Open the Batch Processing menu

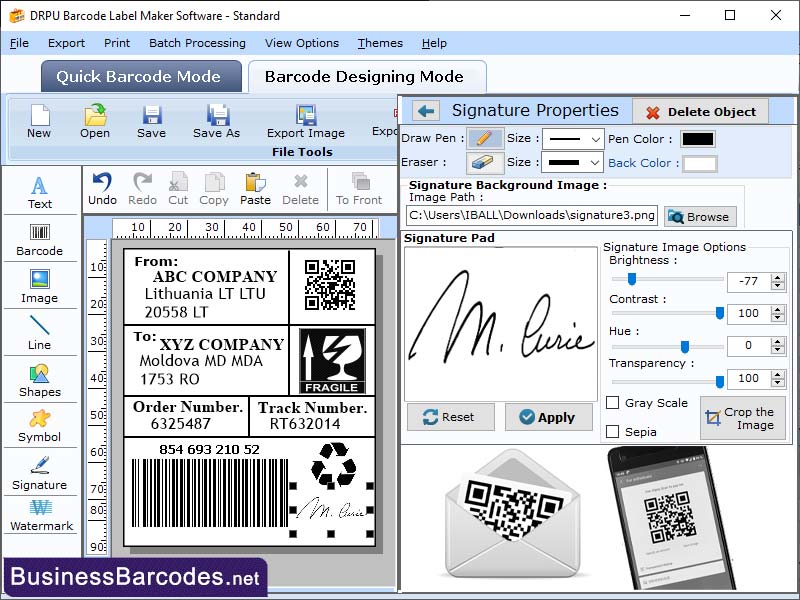pyautogui.click(x=197, y=43)
